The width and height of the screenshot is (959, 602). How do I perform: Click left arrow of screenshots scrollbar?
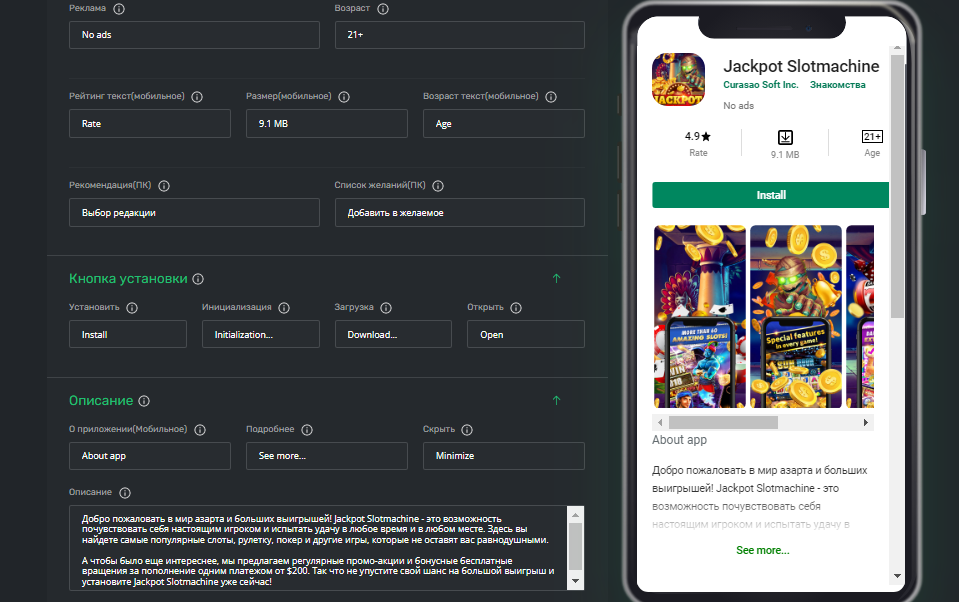(660, 423)
